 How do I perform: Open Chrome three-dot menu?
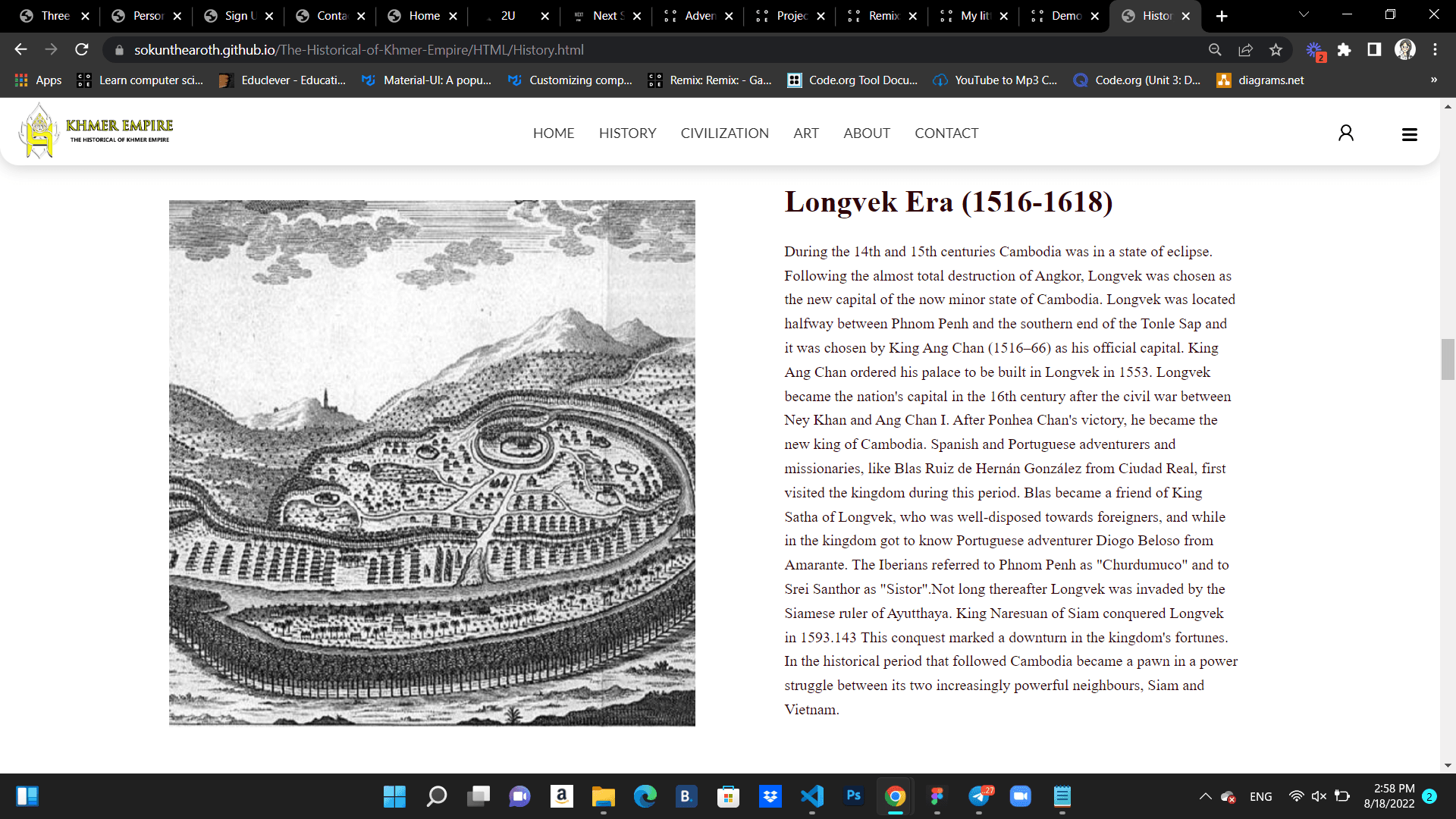click(x=1435, y=49)
